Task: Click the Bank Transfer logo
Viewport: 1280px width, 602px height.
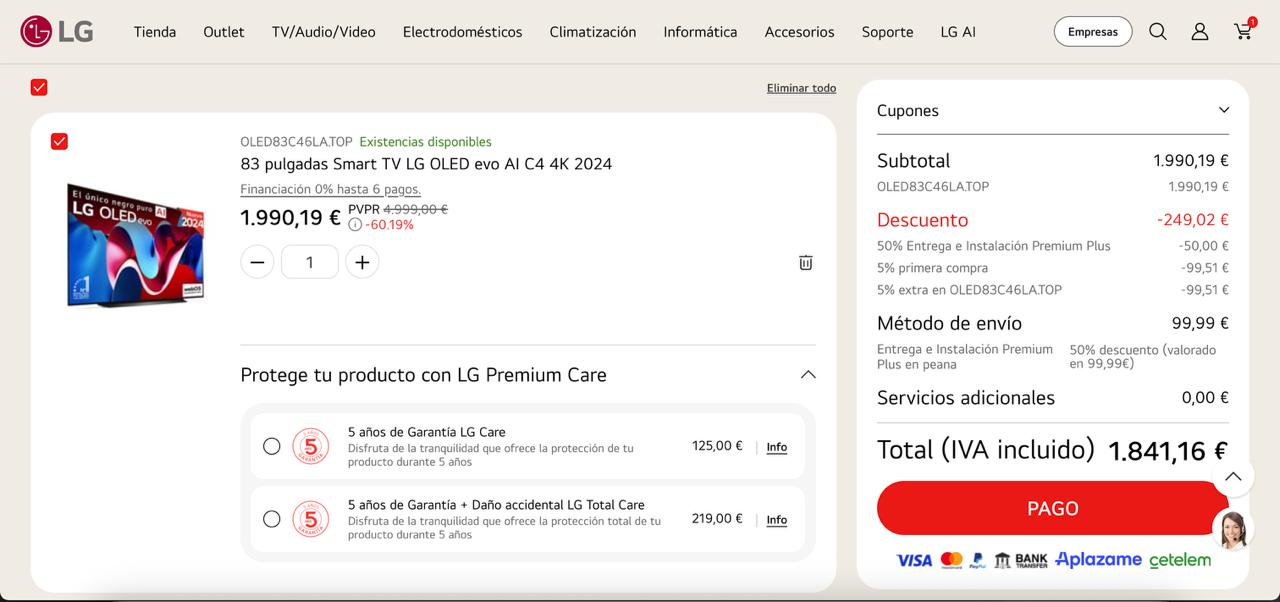Action: pos(1021,560)
